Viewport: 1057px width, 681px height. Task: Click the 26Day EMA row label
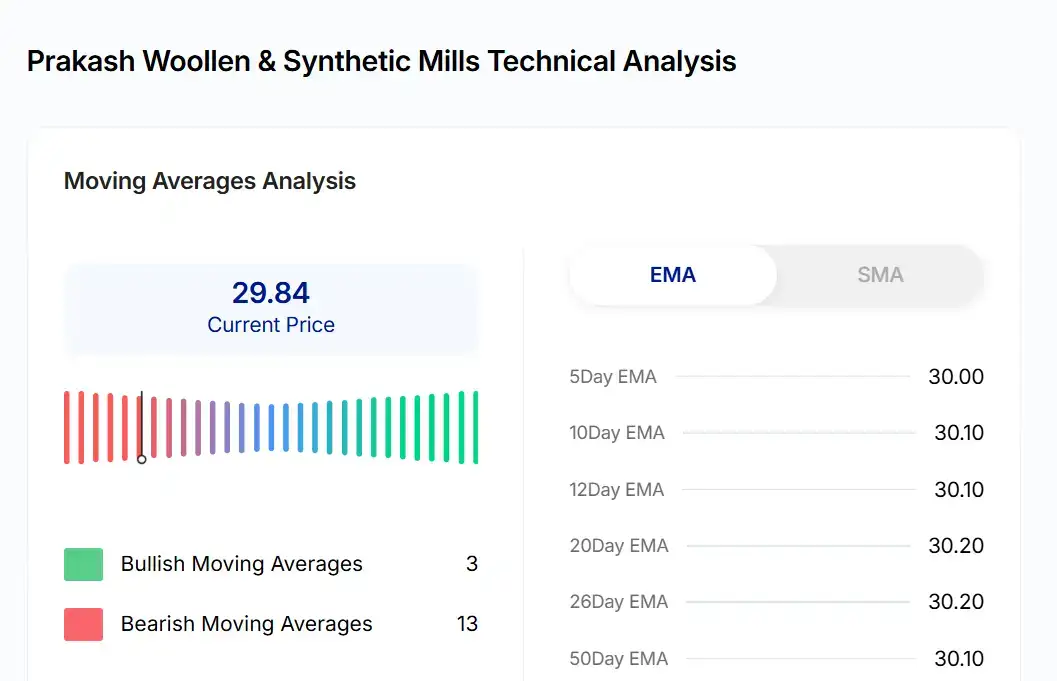point(619,602)
